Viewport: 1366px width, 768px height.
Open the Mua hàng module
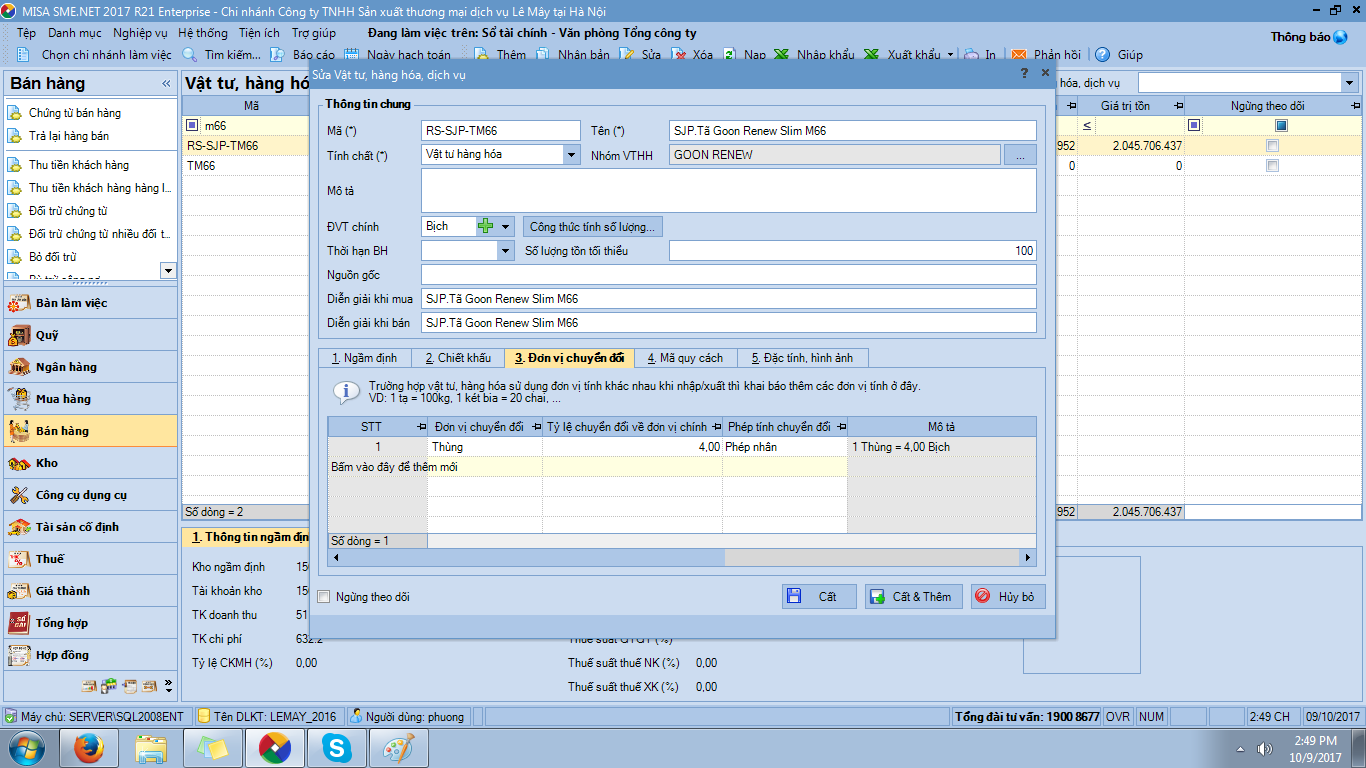(x=90, y=399)
